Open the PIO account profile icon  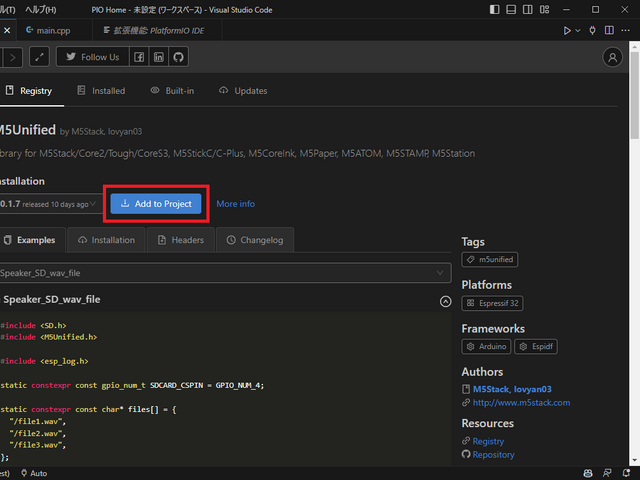[612, 58]
